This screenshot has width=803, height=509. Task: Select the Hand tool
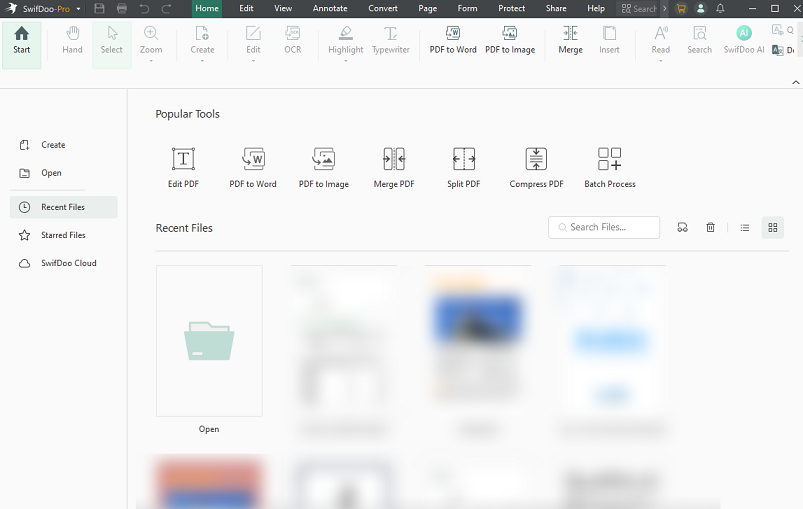click(72, 40)
